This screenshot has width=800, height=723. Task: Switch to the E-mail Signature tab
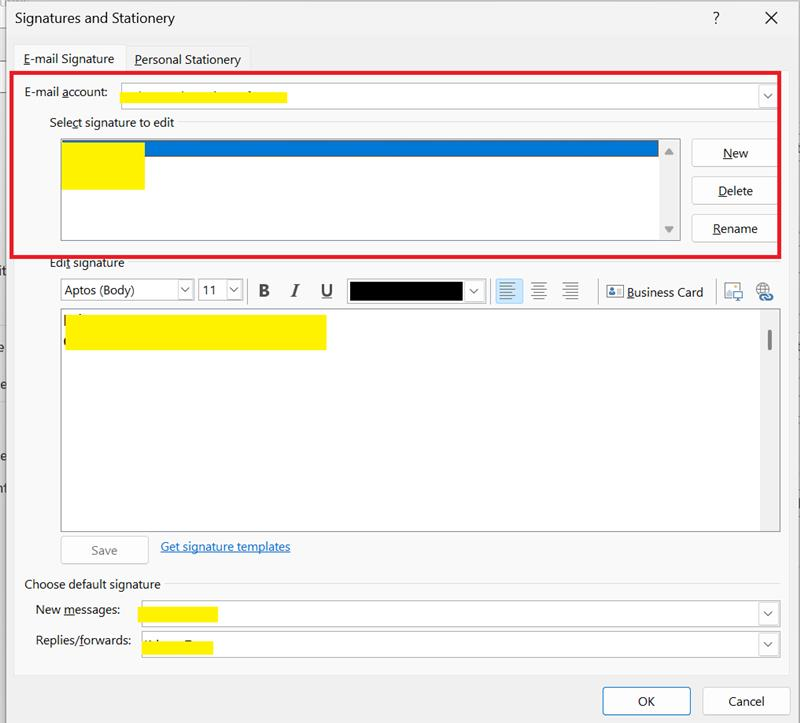coord(69,59)
